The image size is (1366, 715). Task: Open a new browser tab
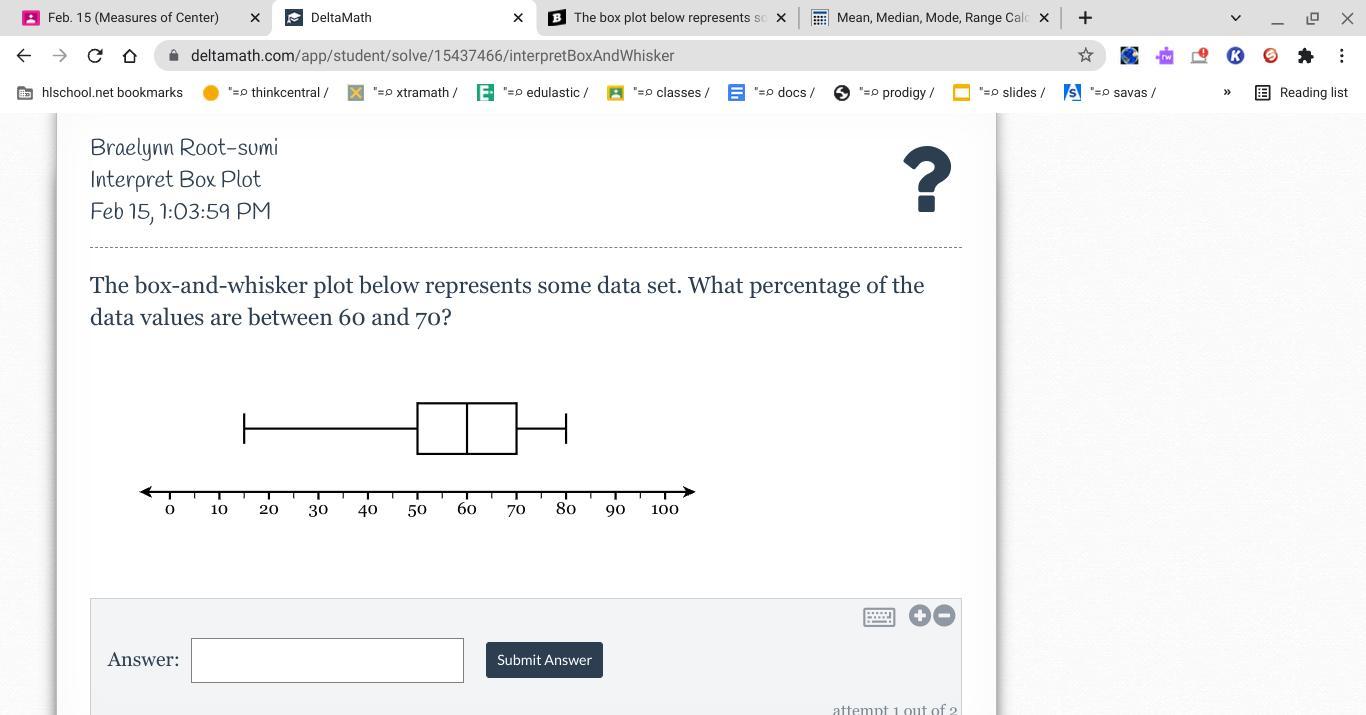coord(1085,18)
